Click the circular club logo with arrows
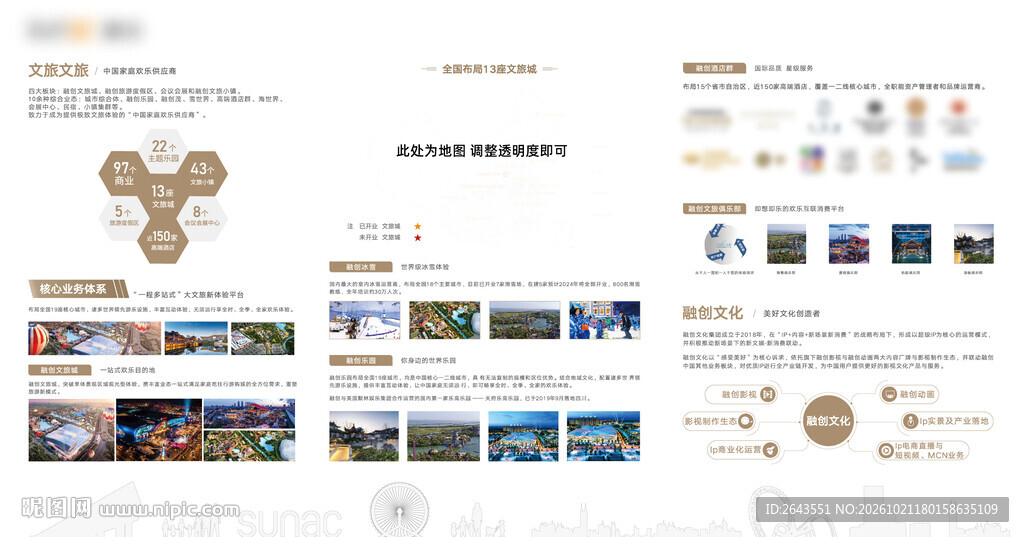Viewport: 1024px width, 537px height. click(x=724, y=244)
